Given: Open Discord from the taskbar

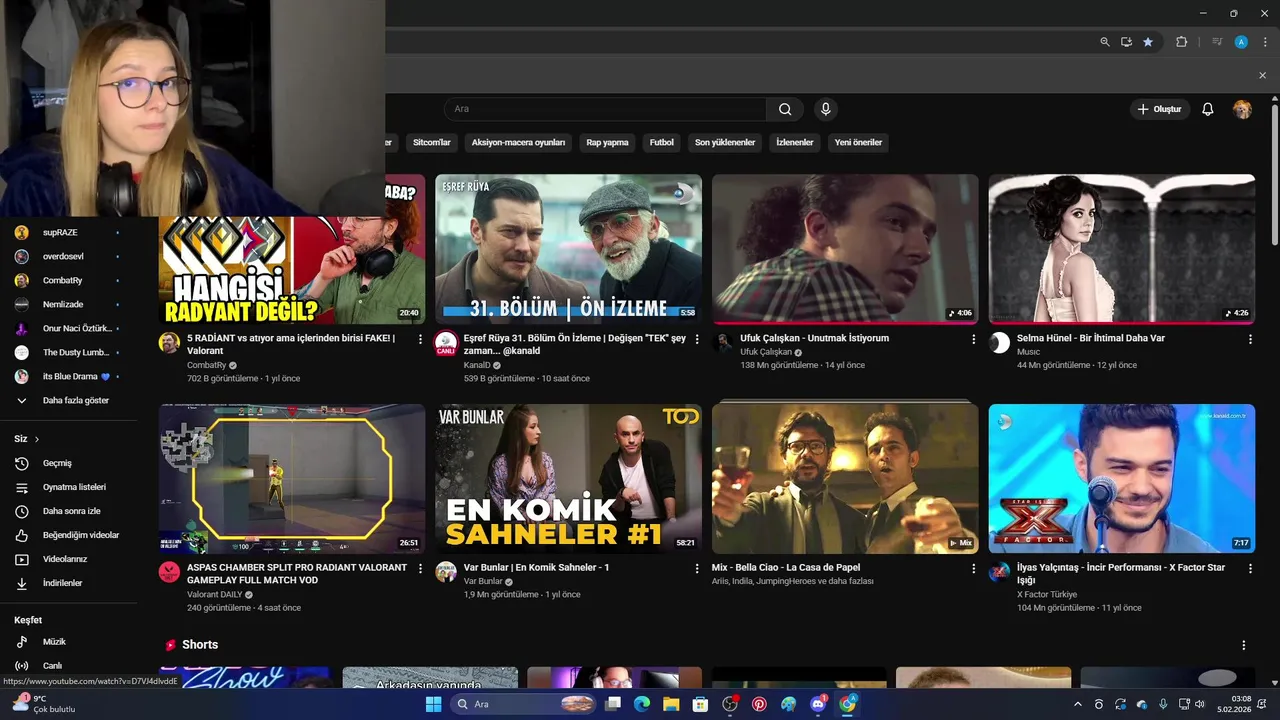Looking at the screenshot, I should (818, 704).
